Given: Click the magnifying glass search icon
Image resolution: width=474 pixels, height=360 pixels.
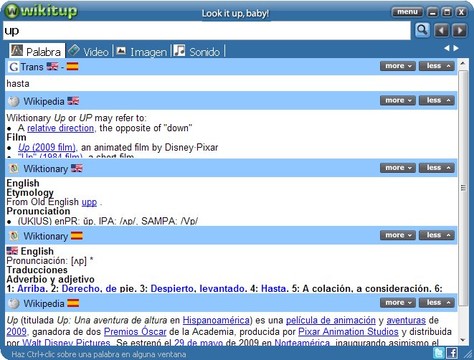Looking at the screenshot, I should [x=422, y=30].
